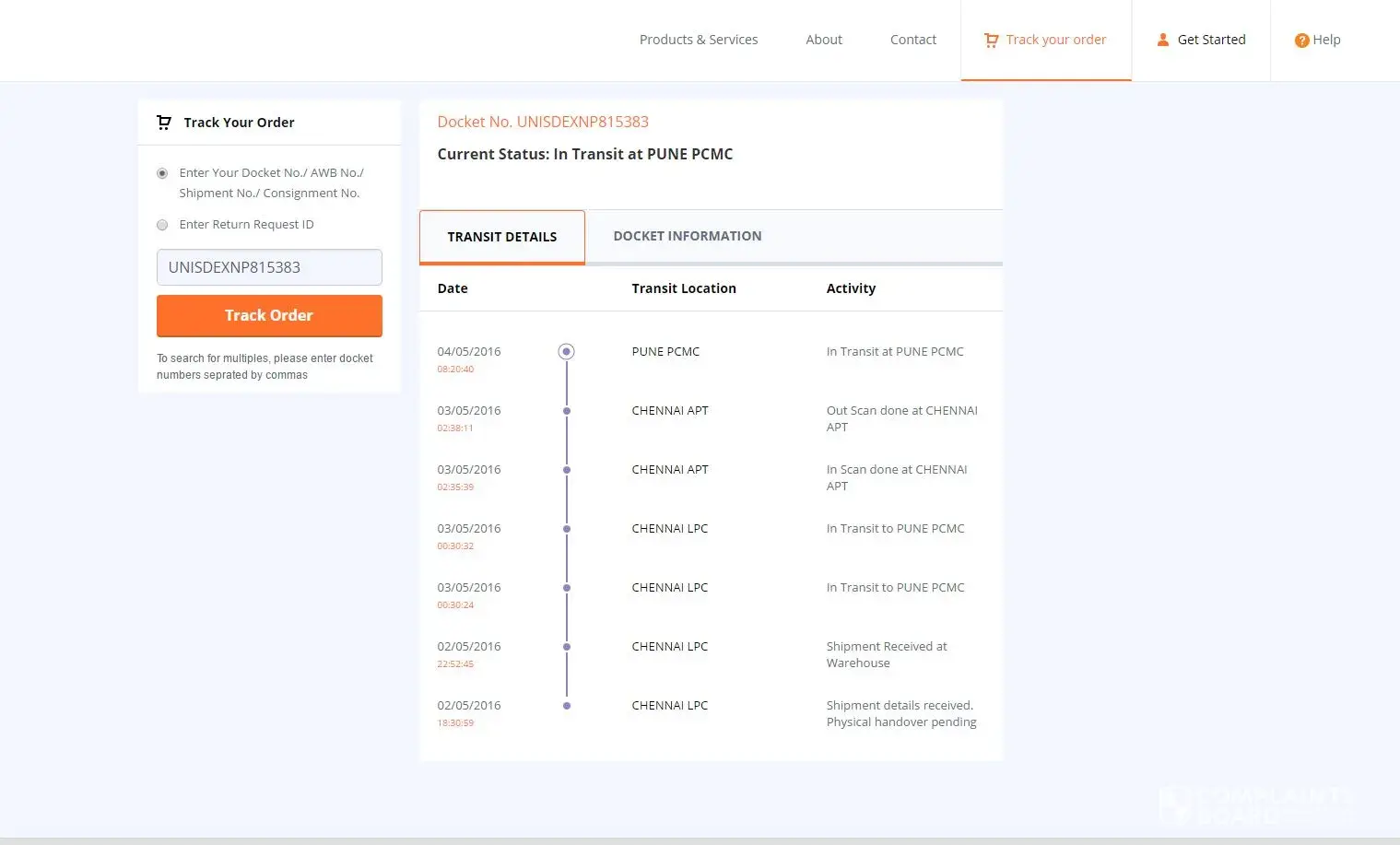This screenshot has width=1400, height=845.
Task: Click the cart icon beside Track your order
Action: (x=991, y=41)
